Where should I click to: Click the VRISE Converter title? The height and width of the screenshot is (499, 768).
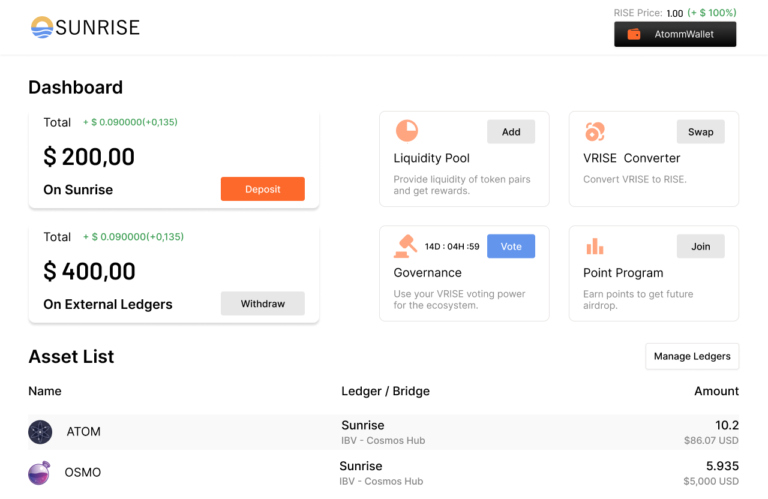(x=631, y=158)
